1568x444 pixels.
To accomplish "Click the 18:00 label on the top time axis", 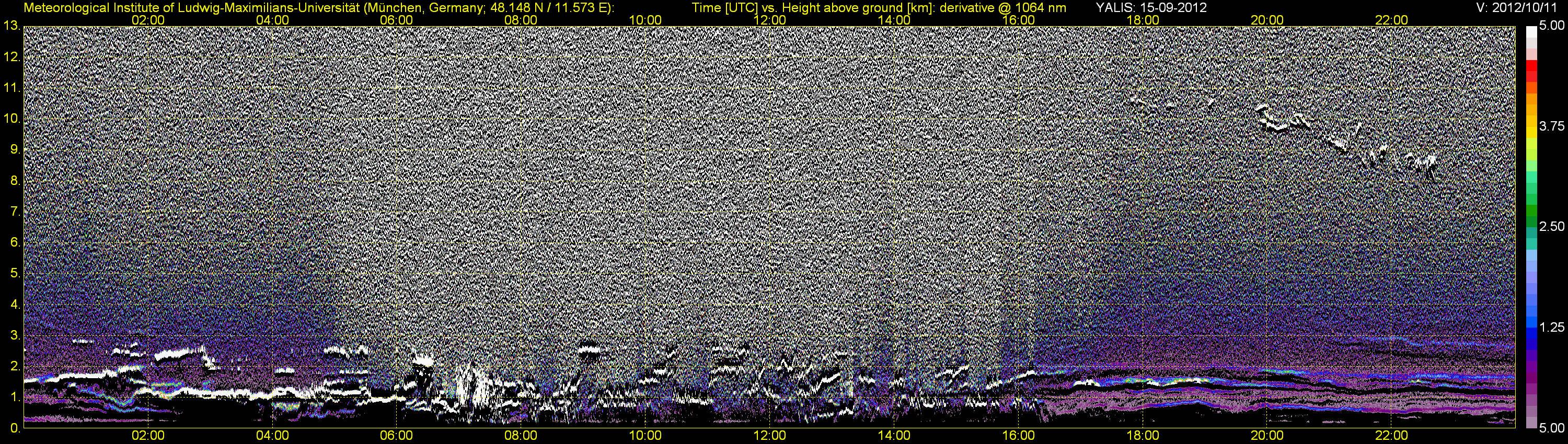I will pos(1143,20).
